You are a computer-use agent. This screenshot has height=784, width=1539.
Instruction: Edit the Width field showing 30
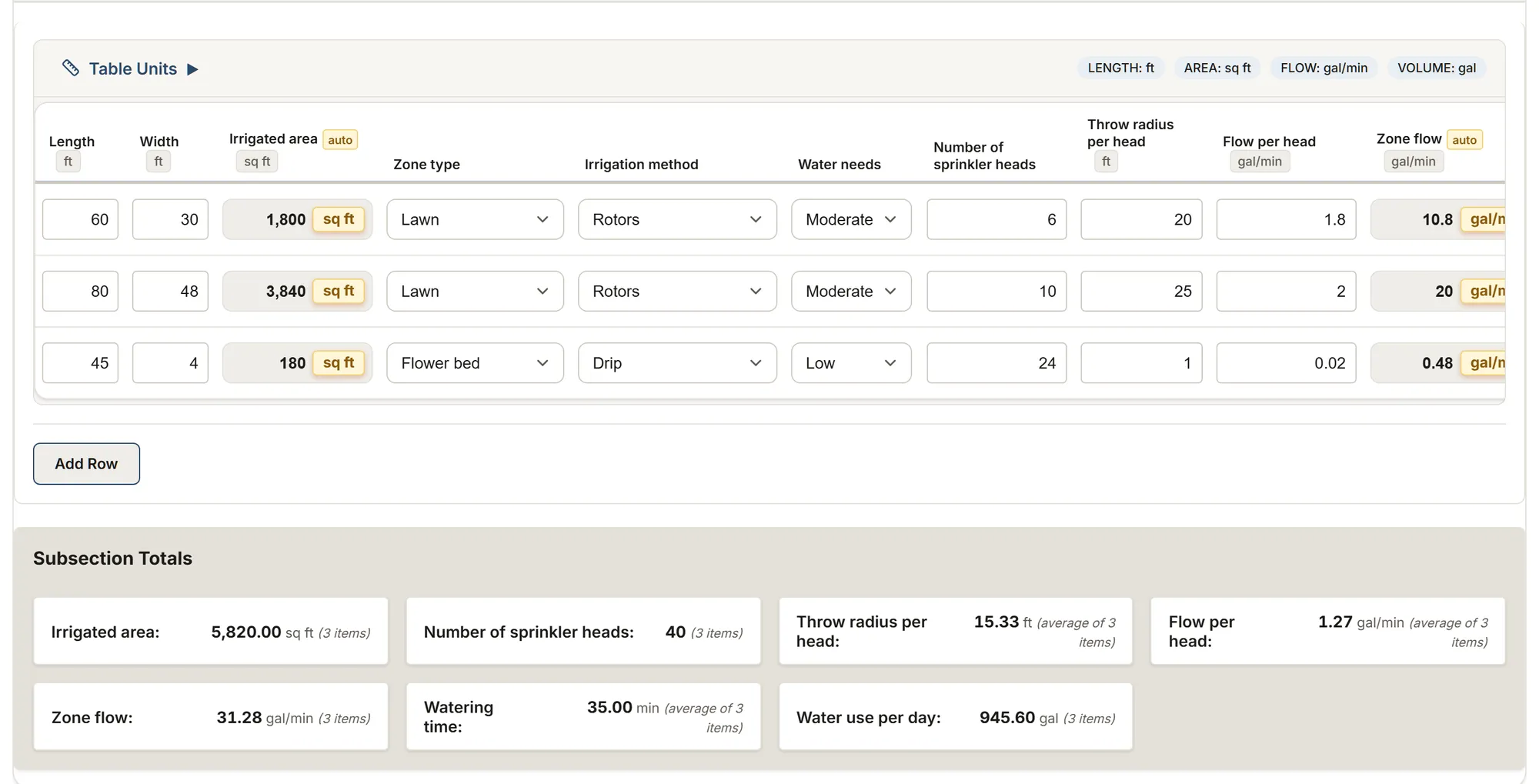pyautogui.click(x=170, y=219)
